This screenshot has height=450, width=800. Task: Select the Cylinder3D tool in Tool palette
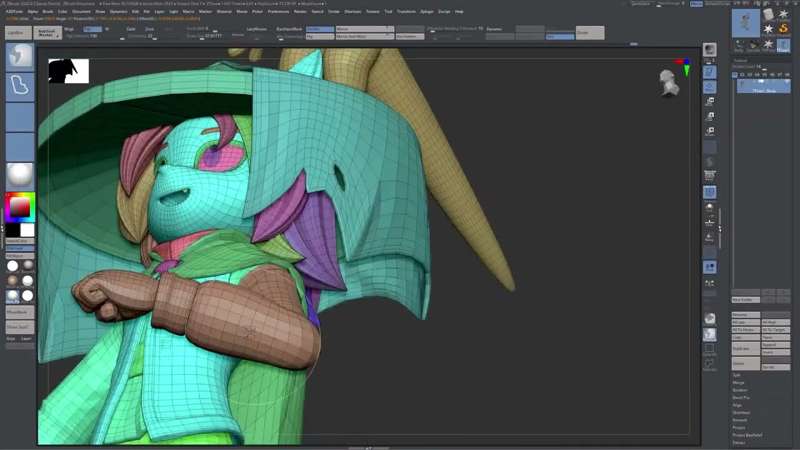[x=768, y=14]
